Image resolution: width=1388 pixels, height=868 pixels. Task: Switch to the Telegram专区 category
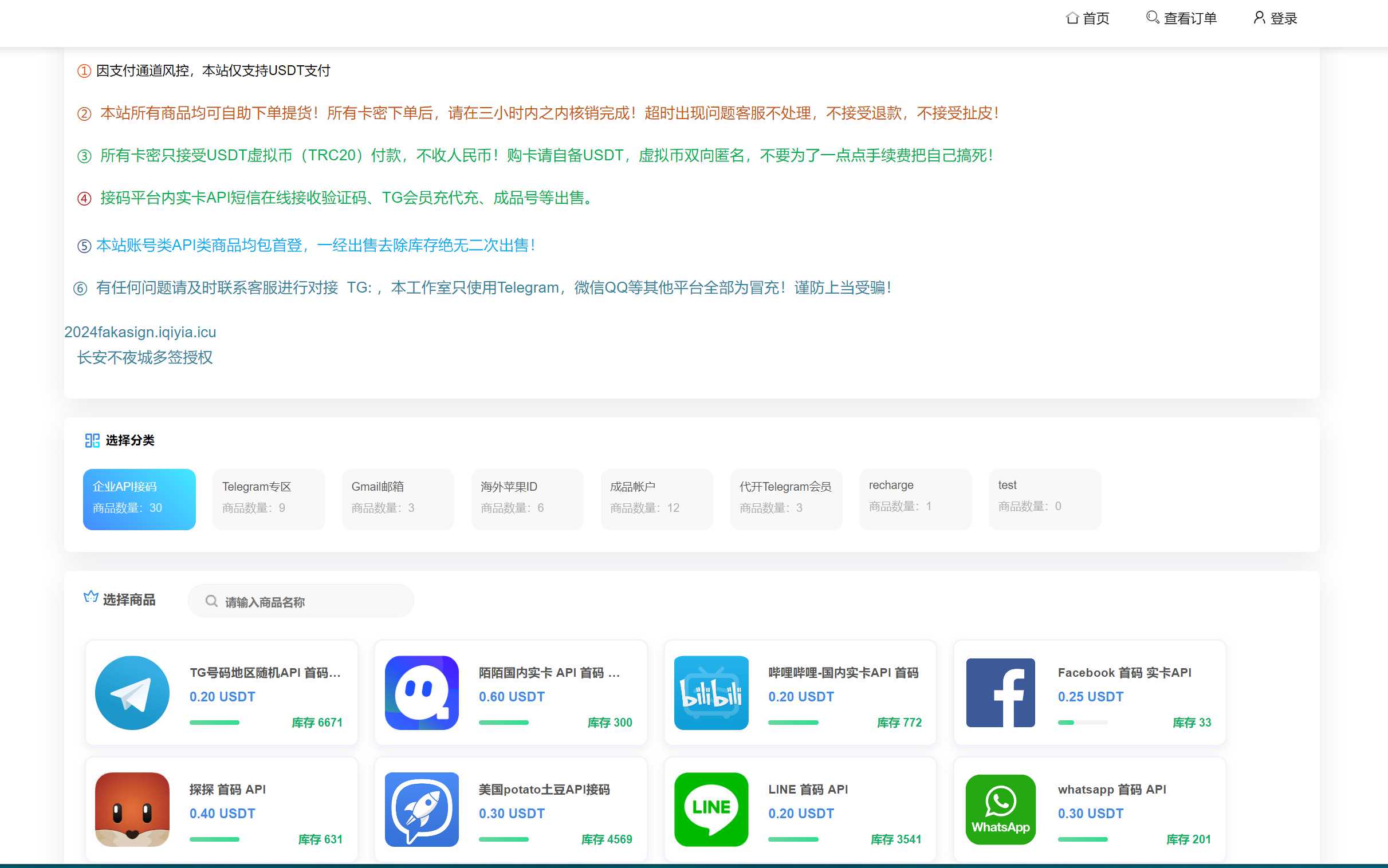point(269,499)
